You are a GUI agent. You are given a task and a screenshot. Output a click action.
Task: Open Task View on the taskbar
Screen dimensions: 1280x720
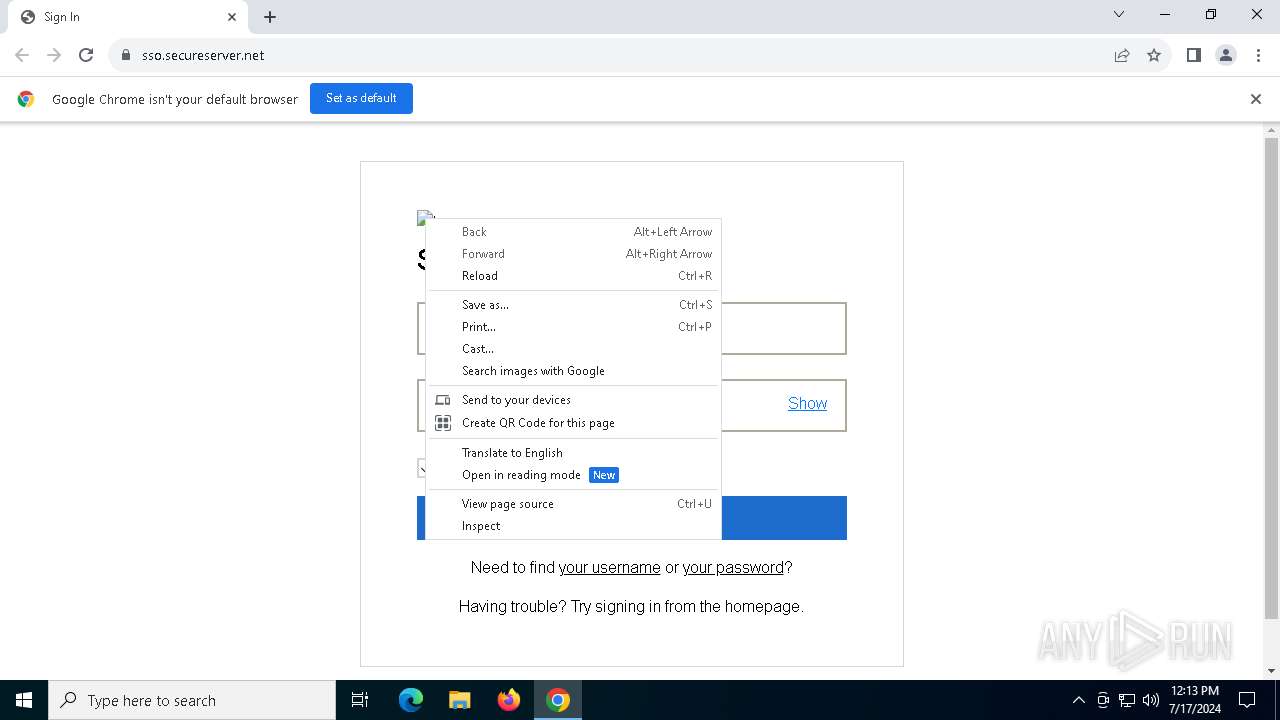[x=360, y=700]
